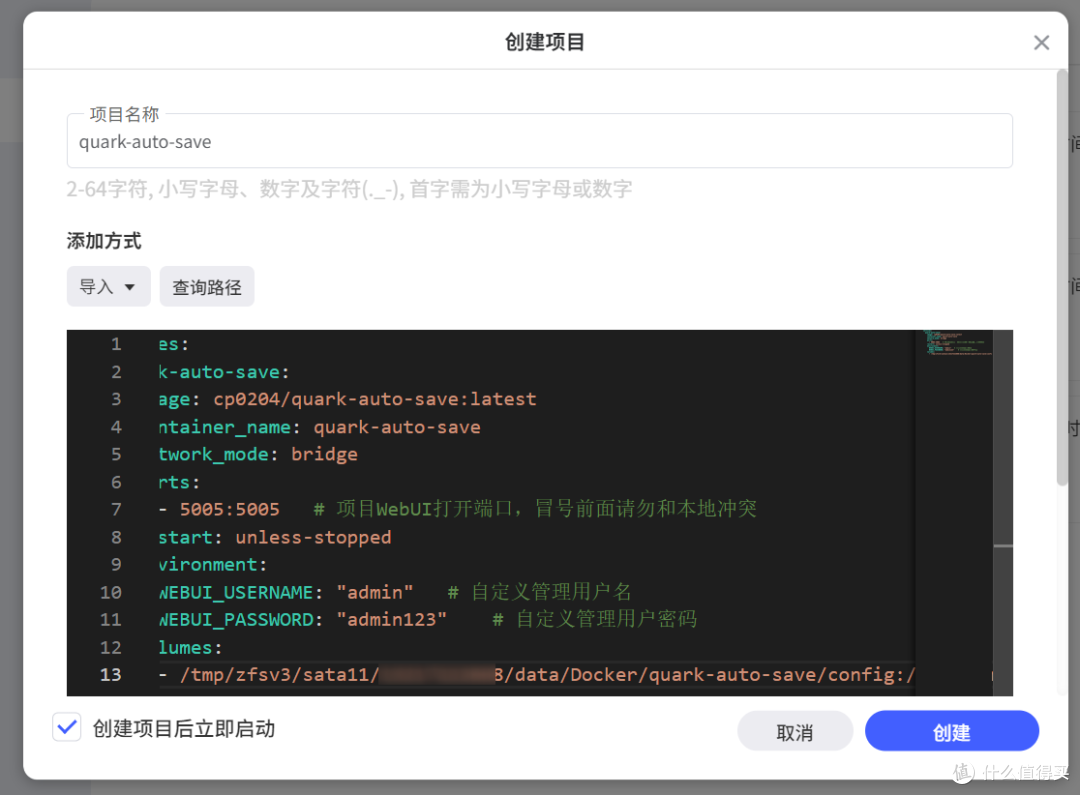The width and height of the screenshot is (1080, 795).
Task: Click the blue 创建 button
Action: tap(951, 732)
